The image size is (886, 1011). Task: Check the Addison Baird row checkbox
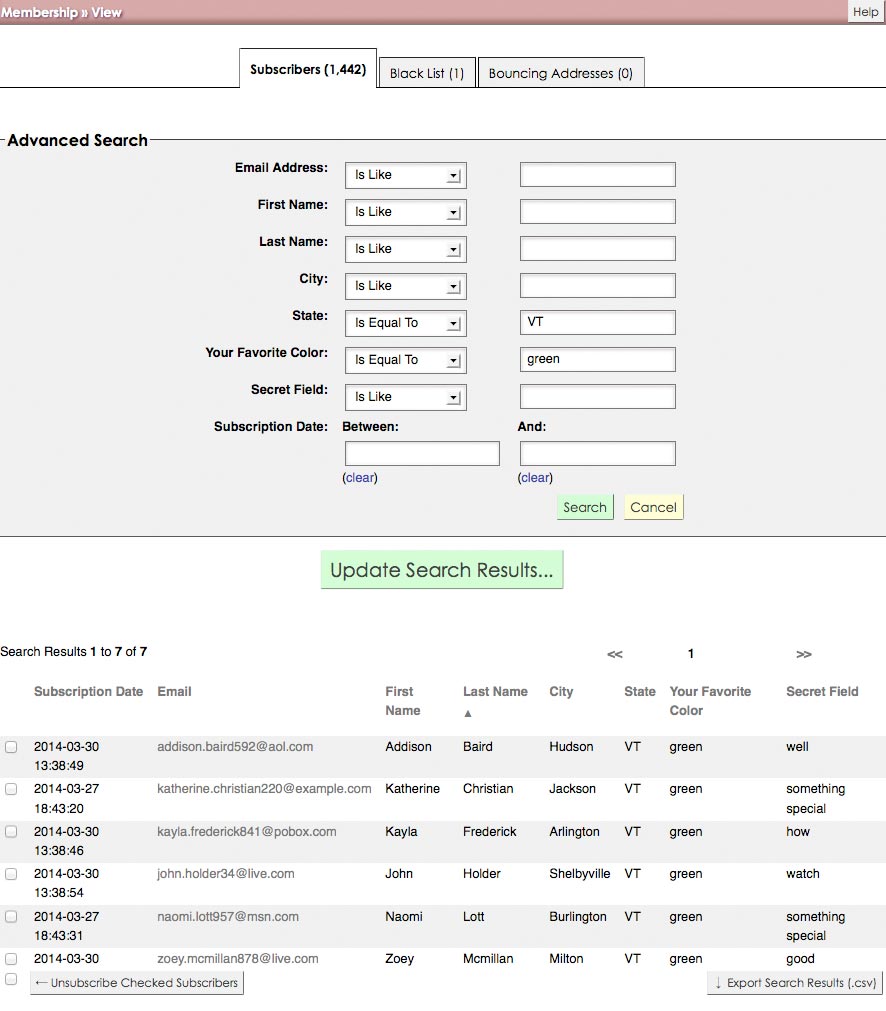point(11,747)
